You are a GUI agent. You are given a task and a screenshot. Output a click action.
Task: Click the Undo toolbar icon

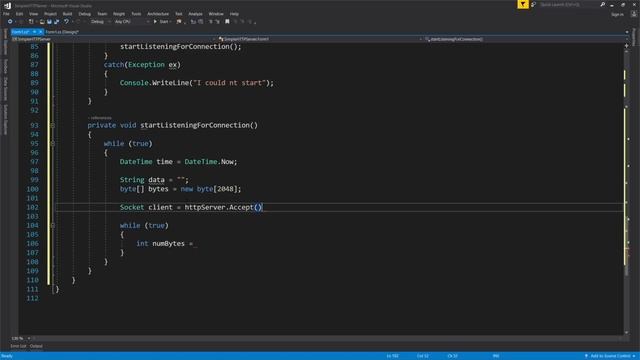(66, 22)
